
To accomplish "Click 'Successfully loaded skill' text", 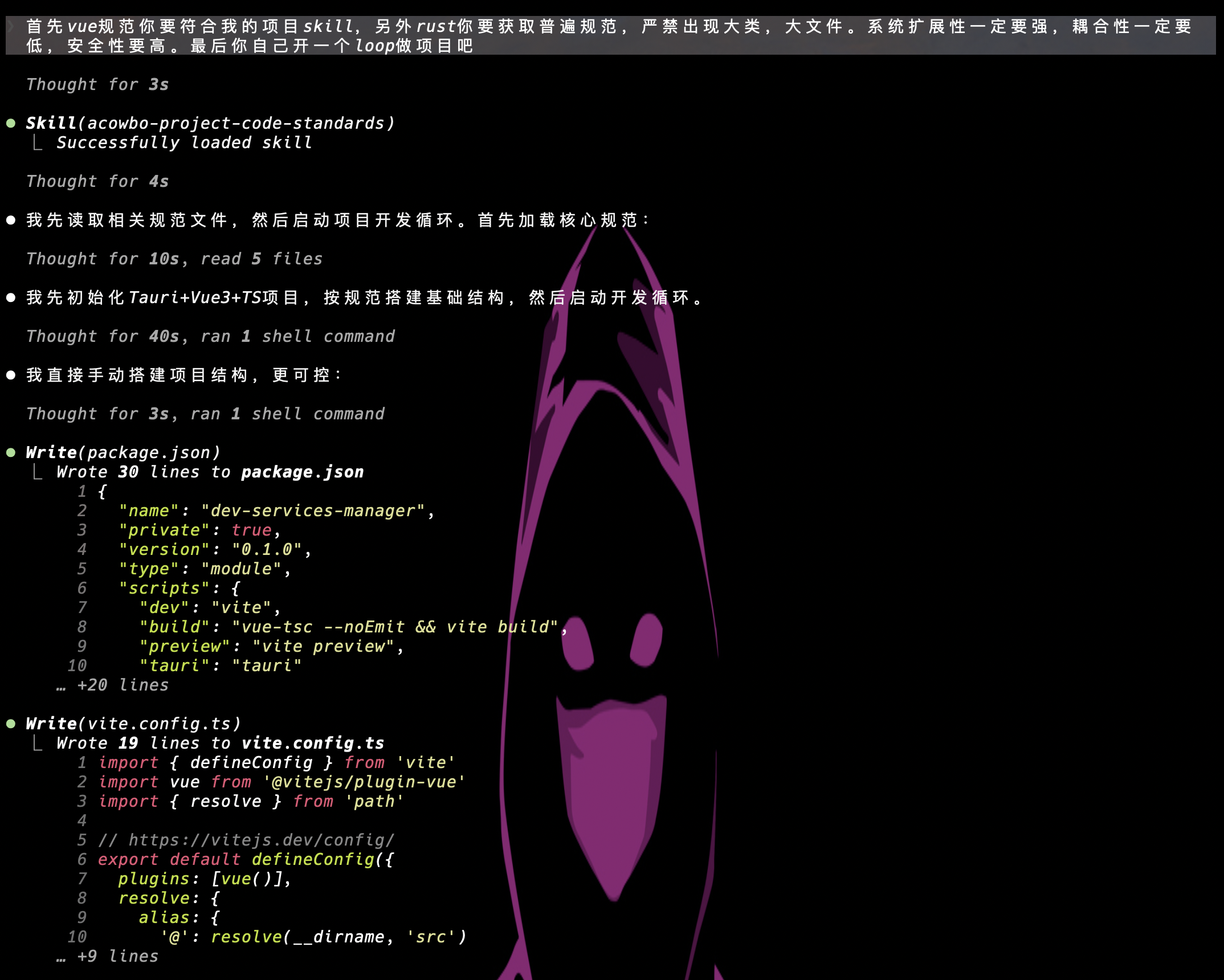I will pyautogui.click(x=185, y=142).
